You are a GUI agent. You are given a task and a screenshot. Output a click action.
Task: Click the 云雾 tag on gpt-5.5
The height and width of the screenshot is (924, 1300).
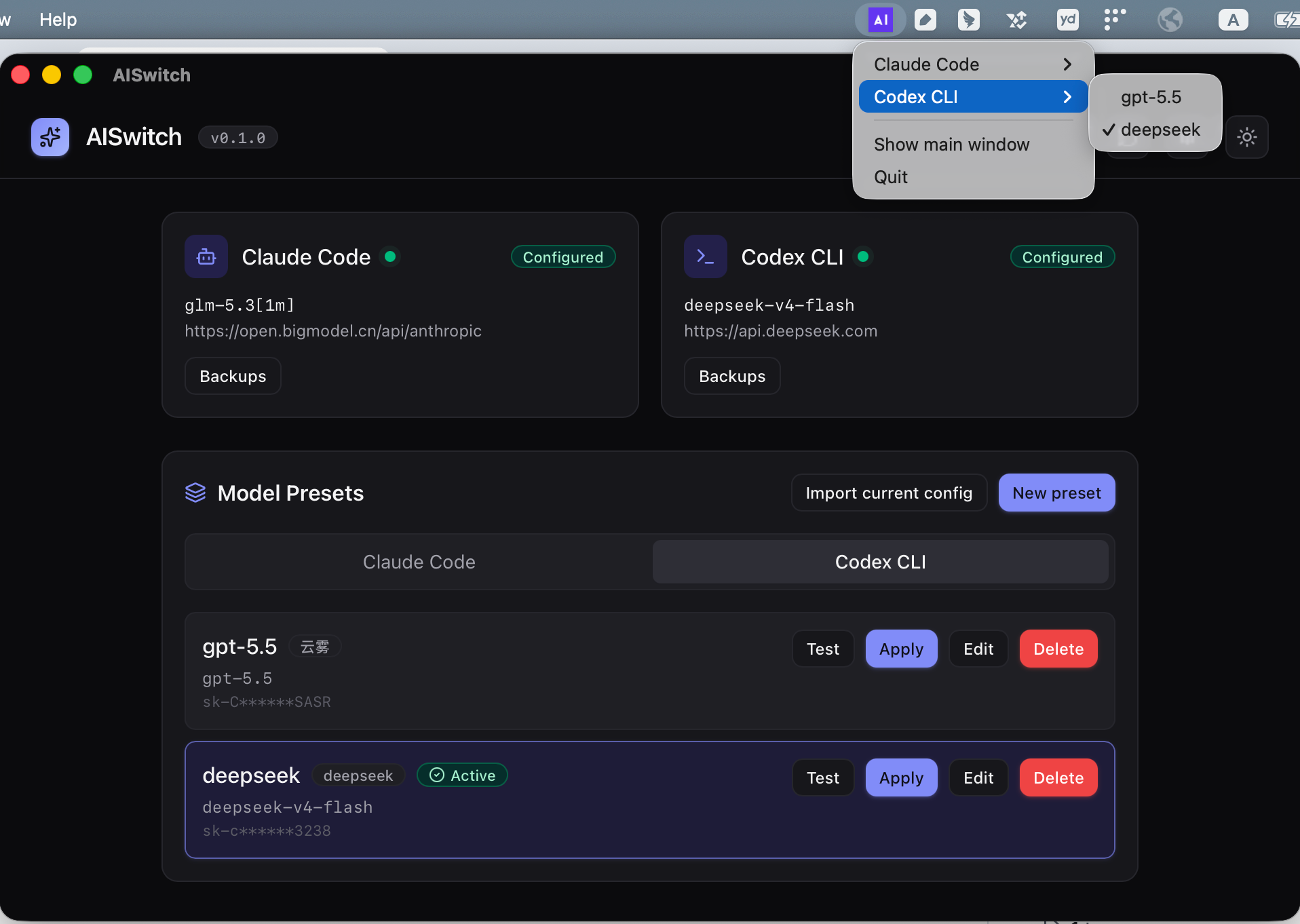tap(315, 647)
